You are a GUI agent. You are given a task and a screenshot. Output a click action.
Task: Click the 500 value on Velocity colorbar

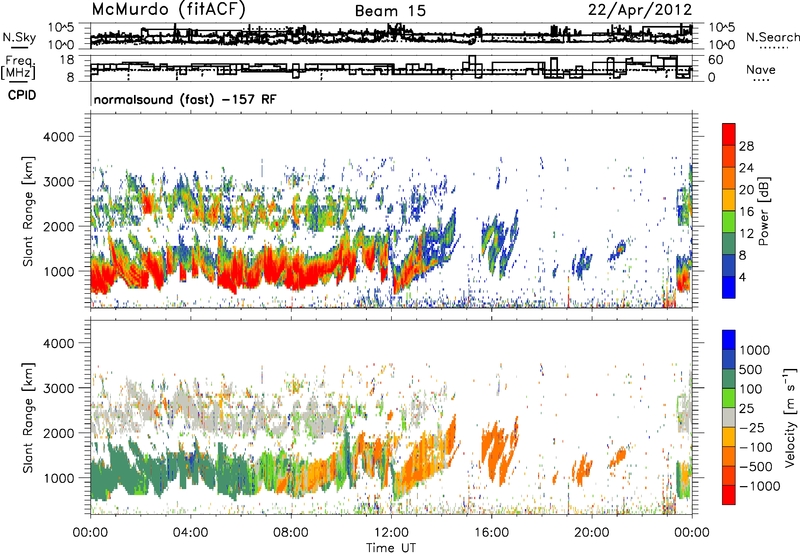(x=751, y=369)
